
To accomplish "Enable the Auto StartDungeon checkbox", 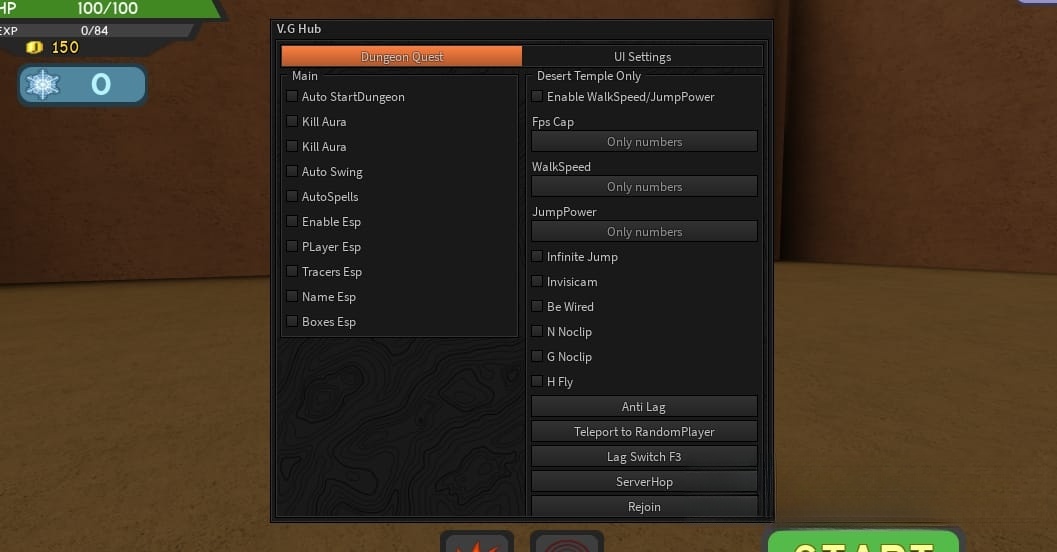I will point(292,96).
